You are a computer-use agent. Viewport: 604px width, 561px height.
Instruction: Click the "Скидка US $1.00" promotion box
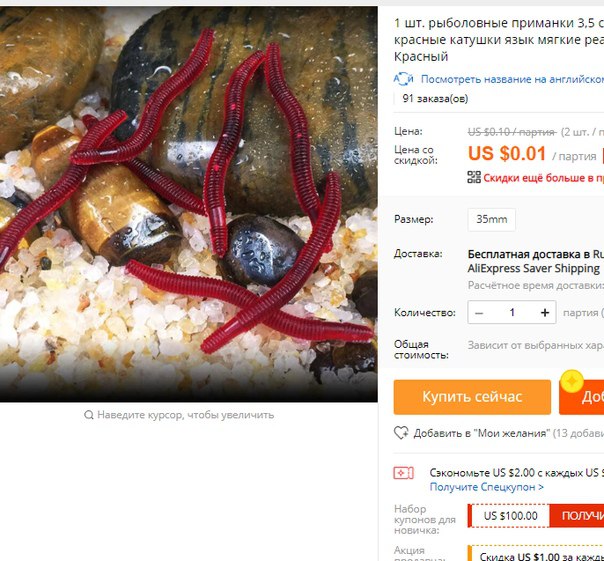click(536, 553)
